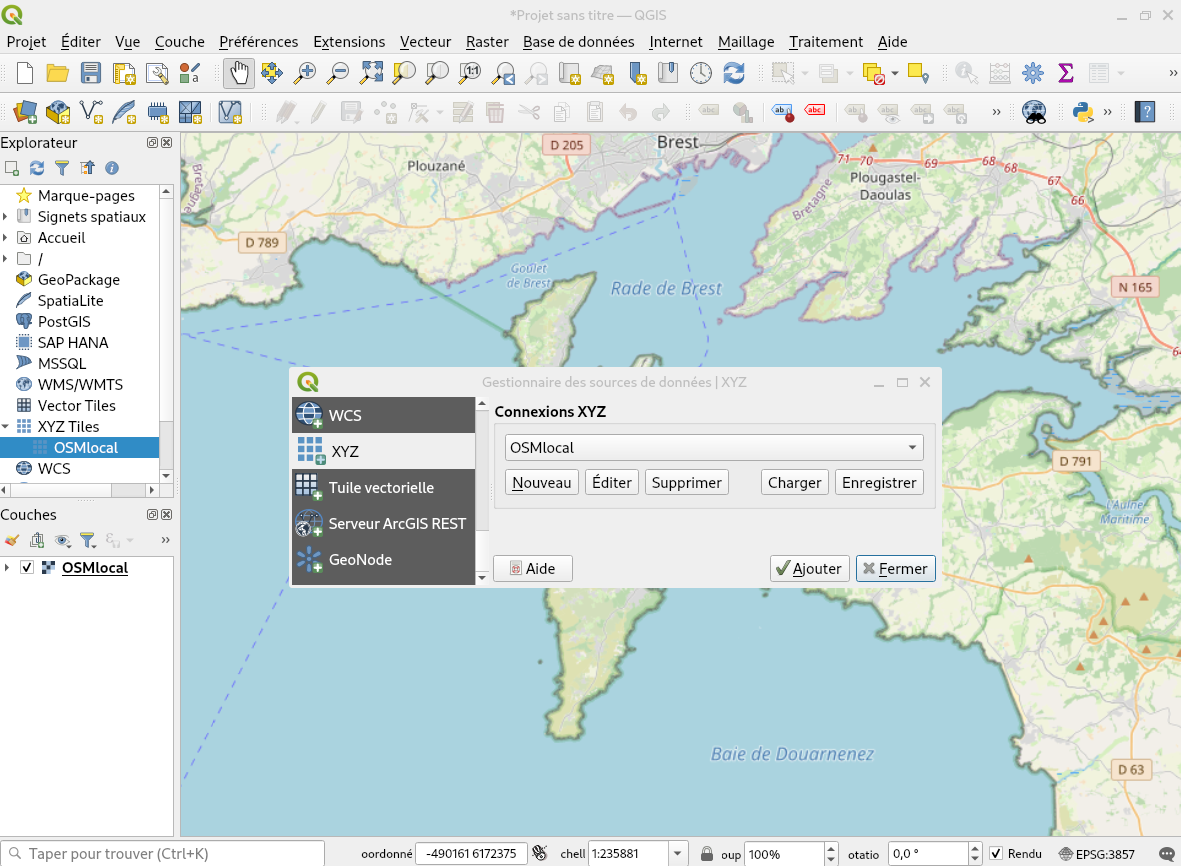Increase rotation with stepper up arrow
This screenshot has height=866, width=1181.
tap(975, 848)
